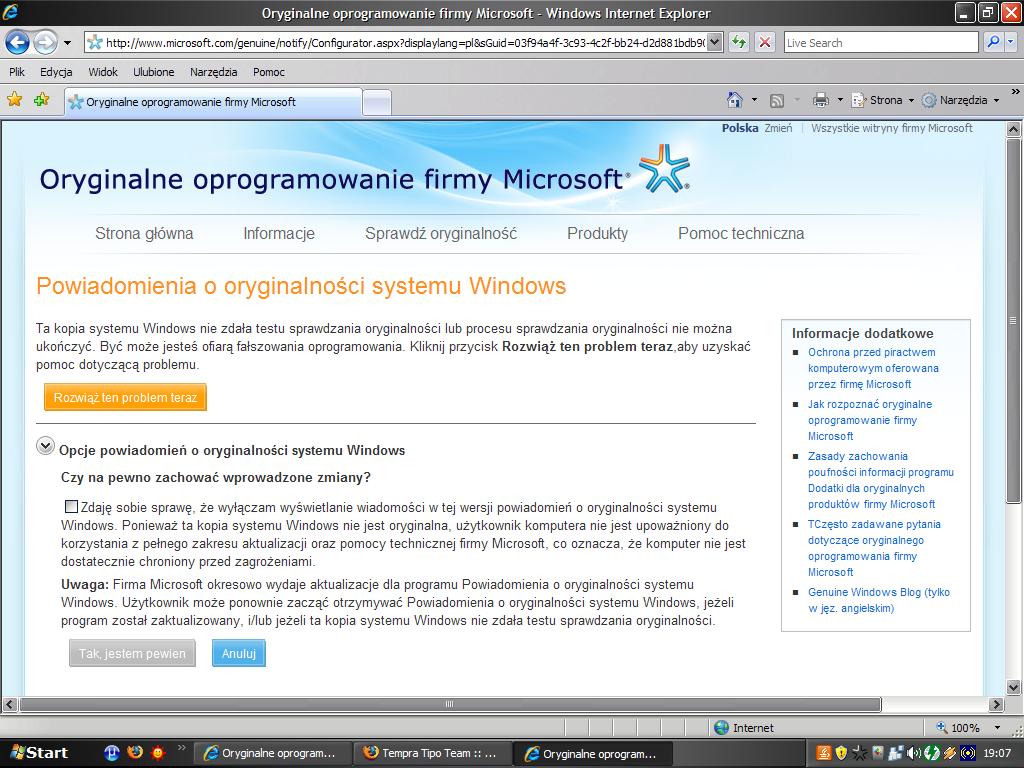Open Sprawdź oryginalność navigation item

pyautogui.click(x=441, y=233)
